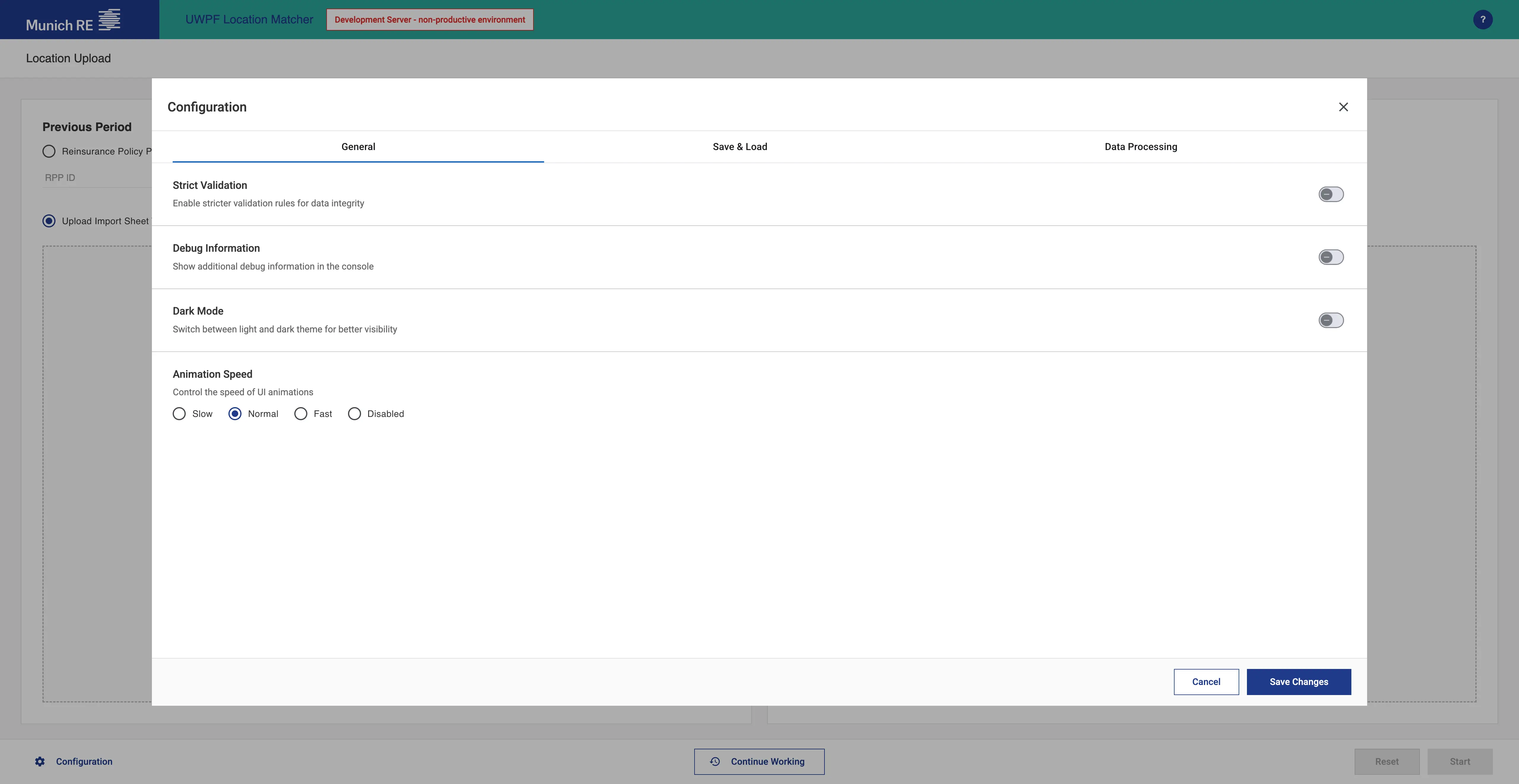
Task: Close the Configuration dialog with X
Action: (x=1343, y=107)
